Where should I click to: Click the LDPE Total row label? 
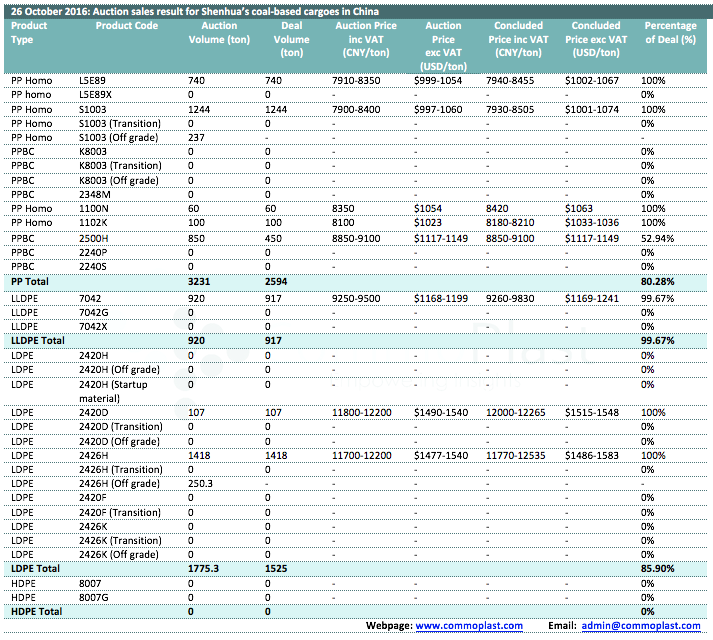(x=34, y=568)
